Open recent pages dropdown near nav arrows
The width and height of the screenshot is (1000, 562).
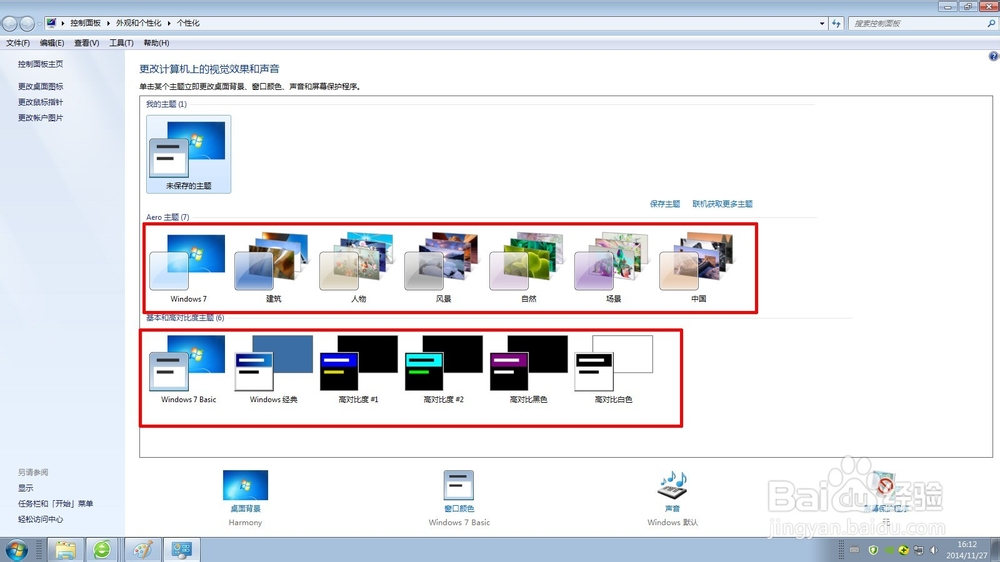40,24
